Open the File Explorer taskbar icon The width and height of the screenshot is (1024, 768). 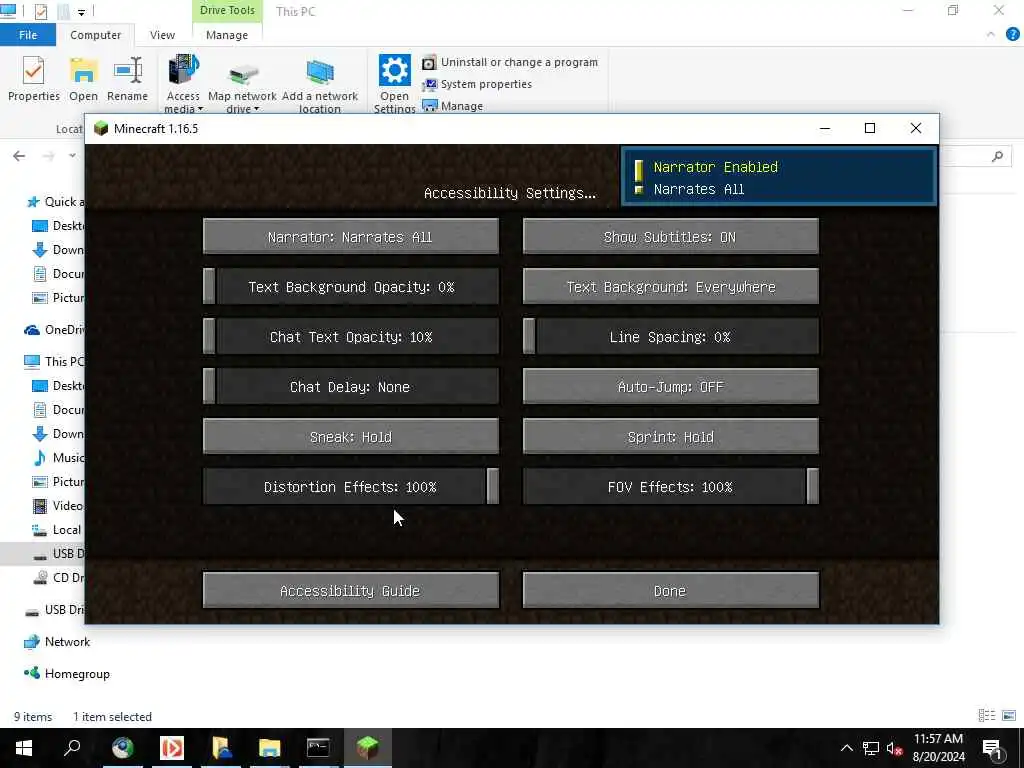click(x=269, y=748)
